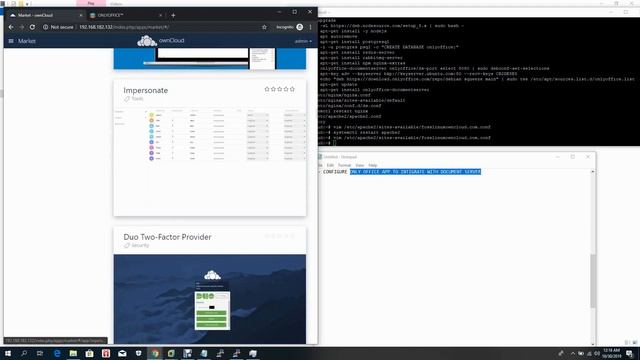640x360 pixels.
Task: Click the Not secure site info icon
Action: [x=46, y=27]
